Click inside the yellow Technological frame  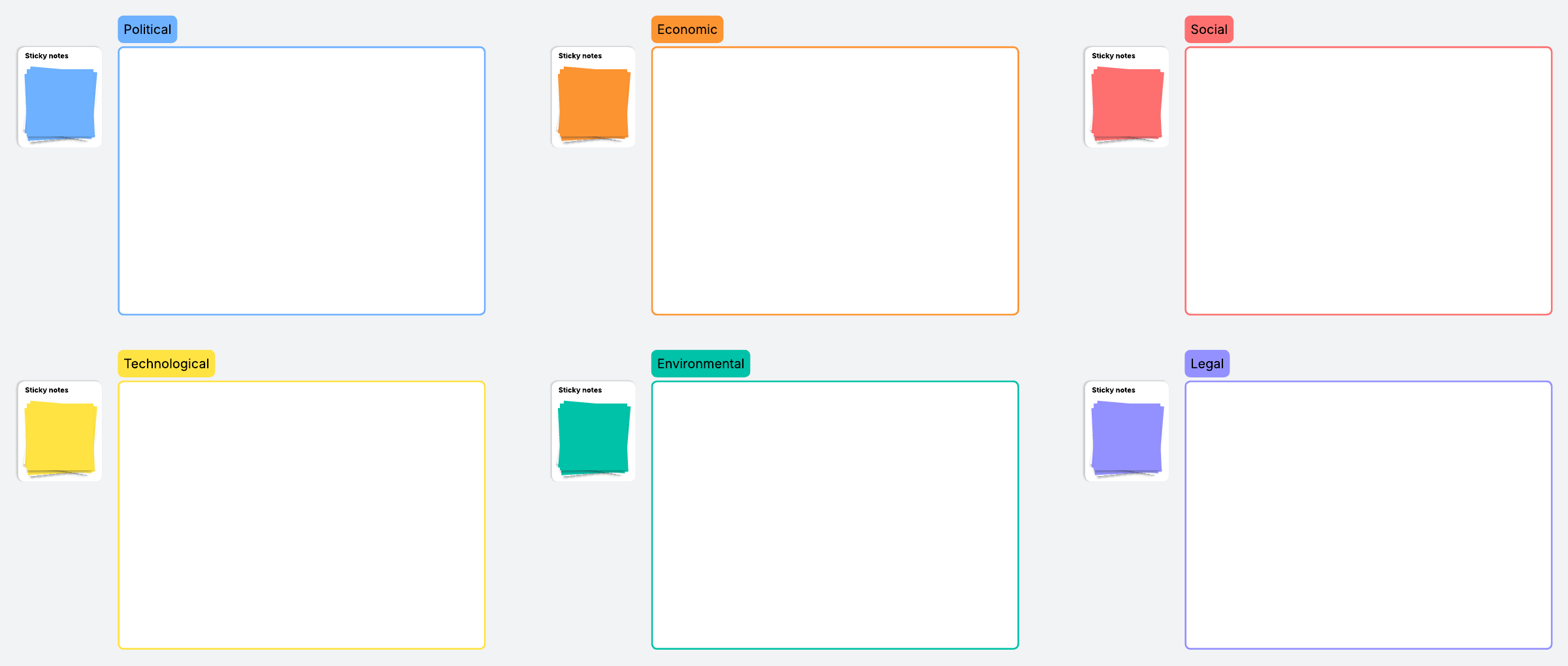(x=302, y=515)
